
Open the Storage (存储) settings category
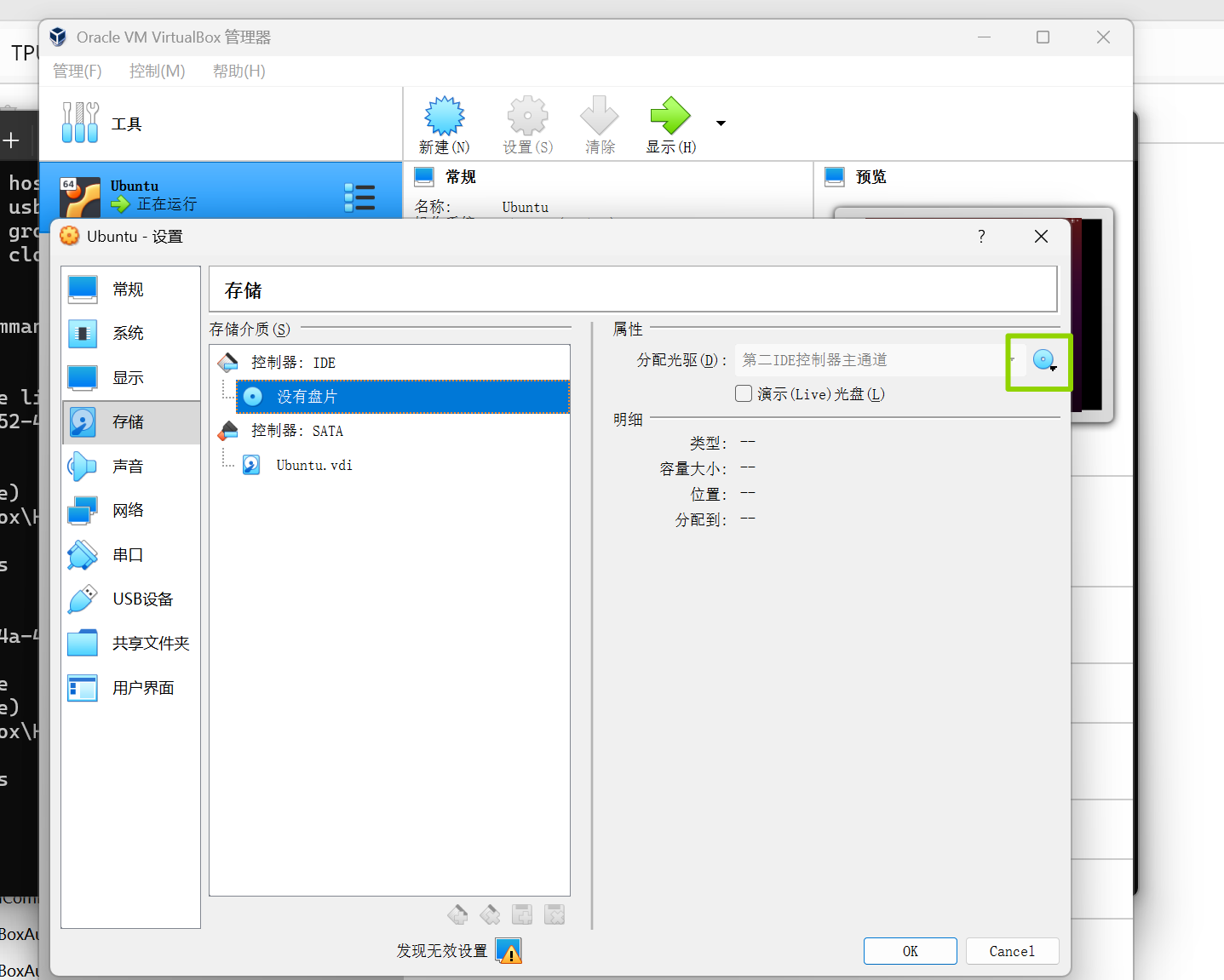pyautogui.click(x=131, y=422)
